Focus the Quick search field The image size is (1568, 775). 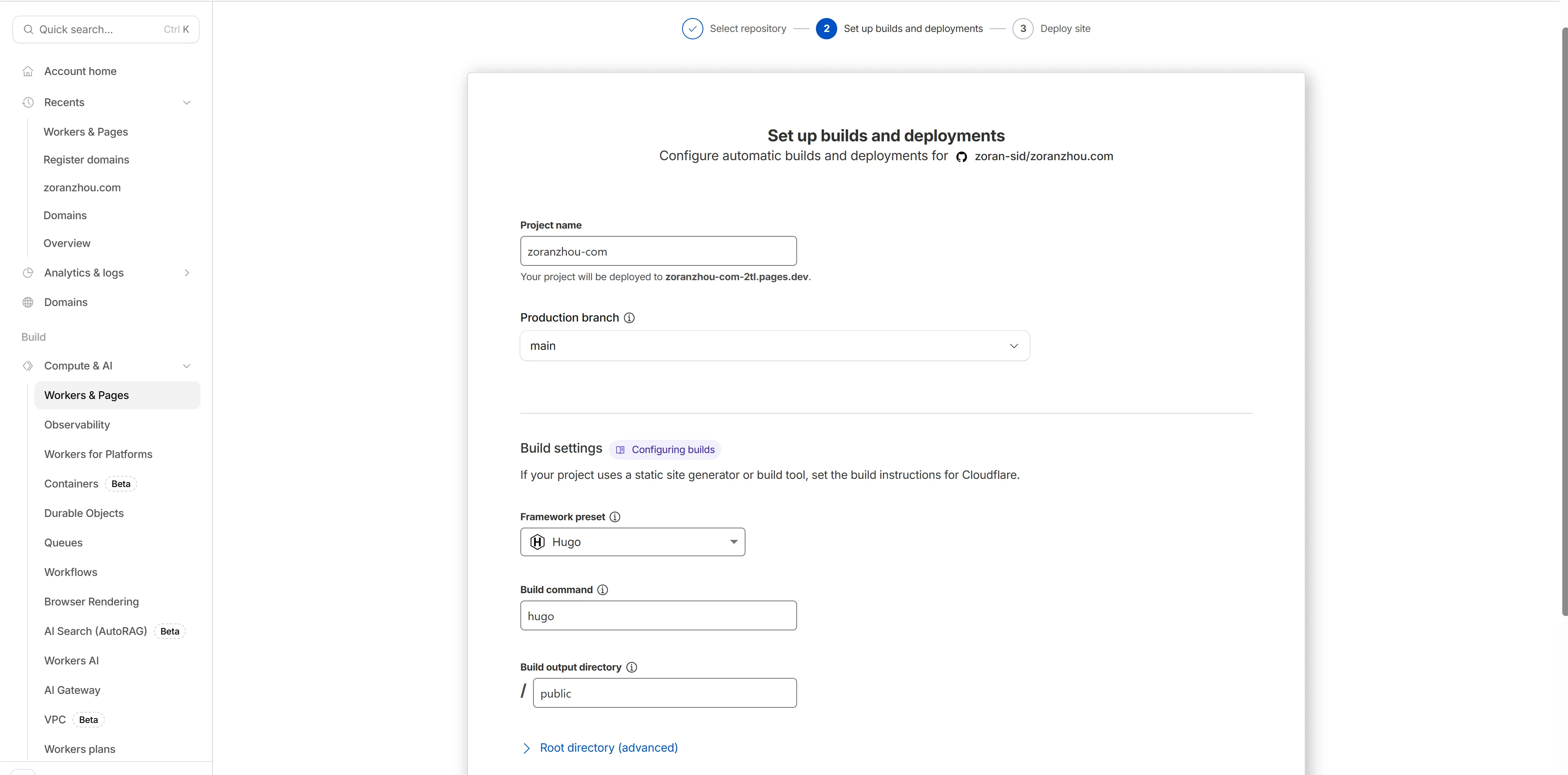click(x=106, y=29)
